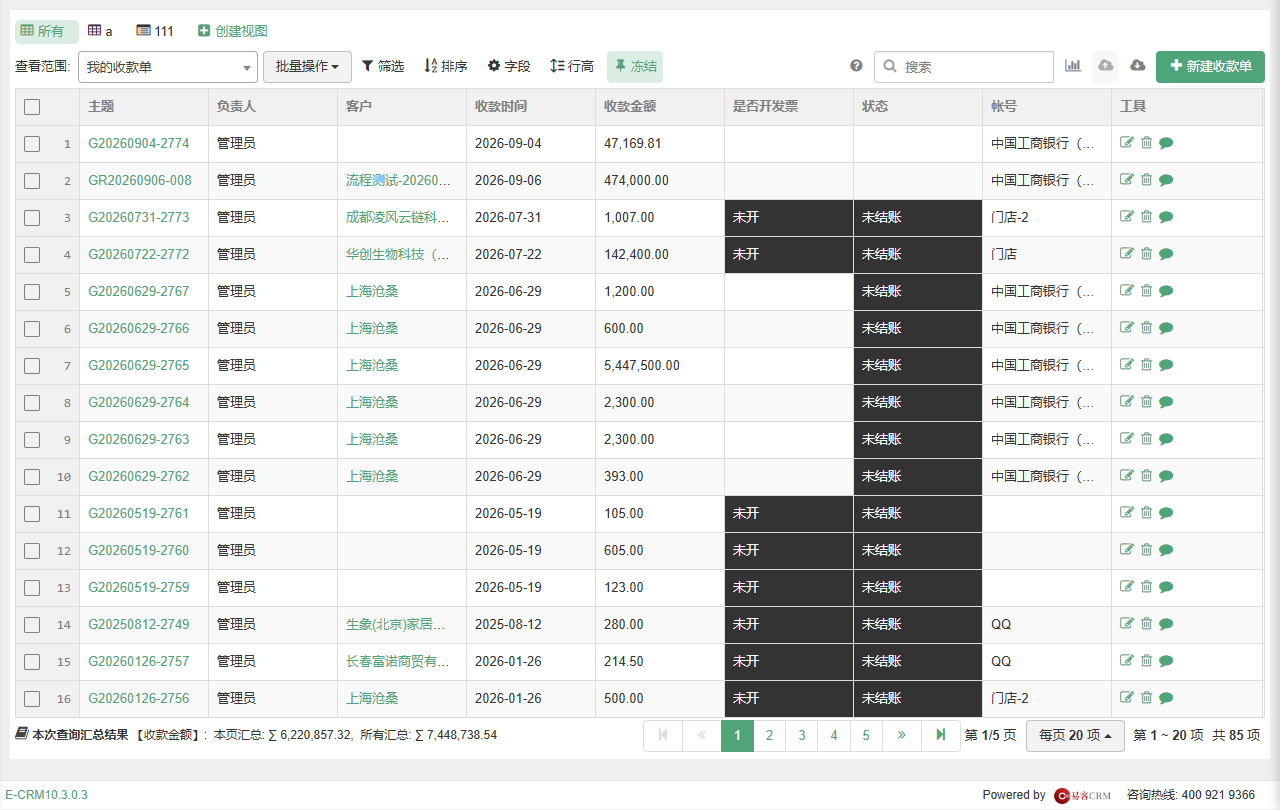This screenshot has height=810, width=1280.
Task: Edit record G20260629-2762 via pencil icon
Action: point(1127,476)
